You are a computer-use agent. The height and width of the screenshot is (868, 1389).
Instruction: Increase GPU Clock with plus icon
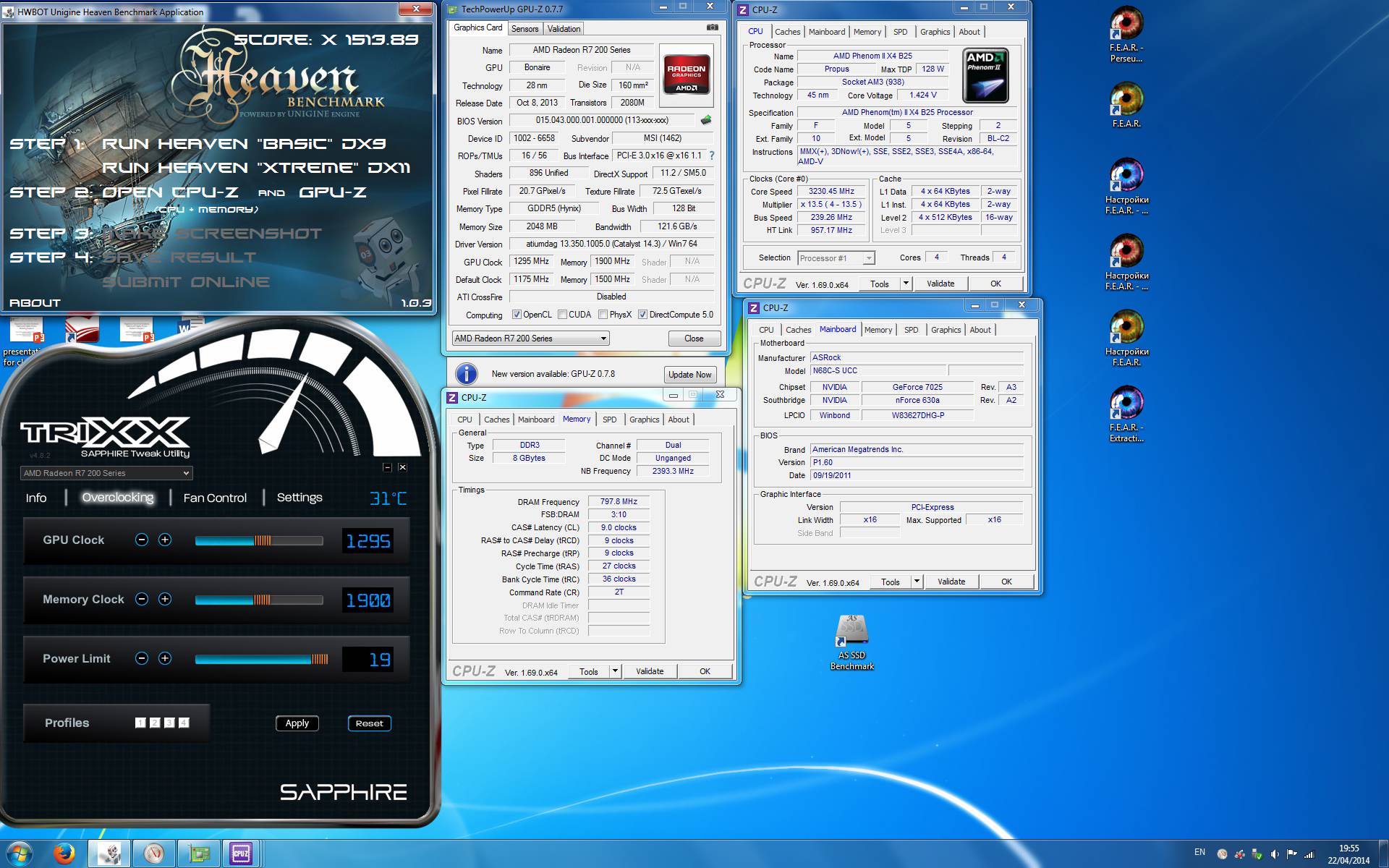point(165,540)
